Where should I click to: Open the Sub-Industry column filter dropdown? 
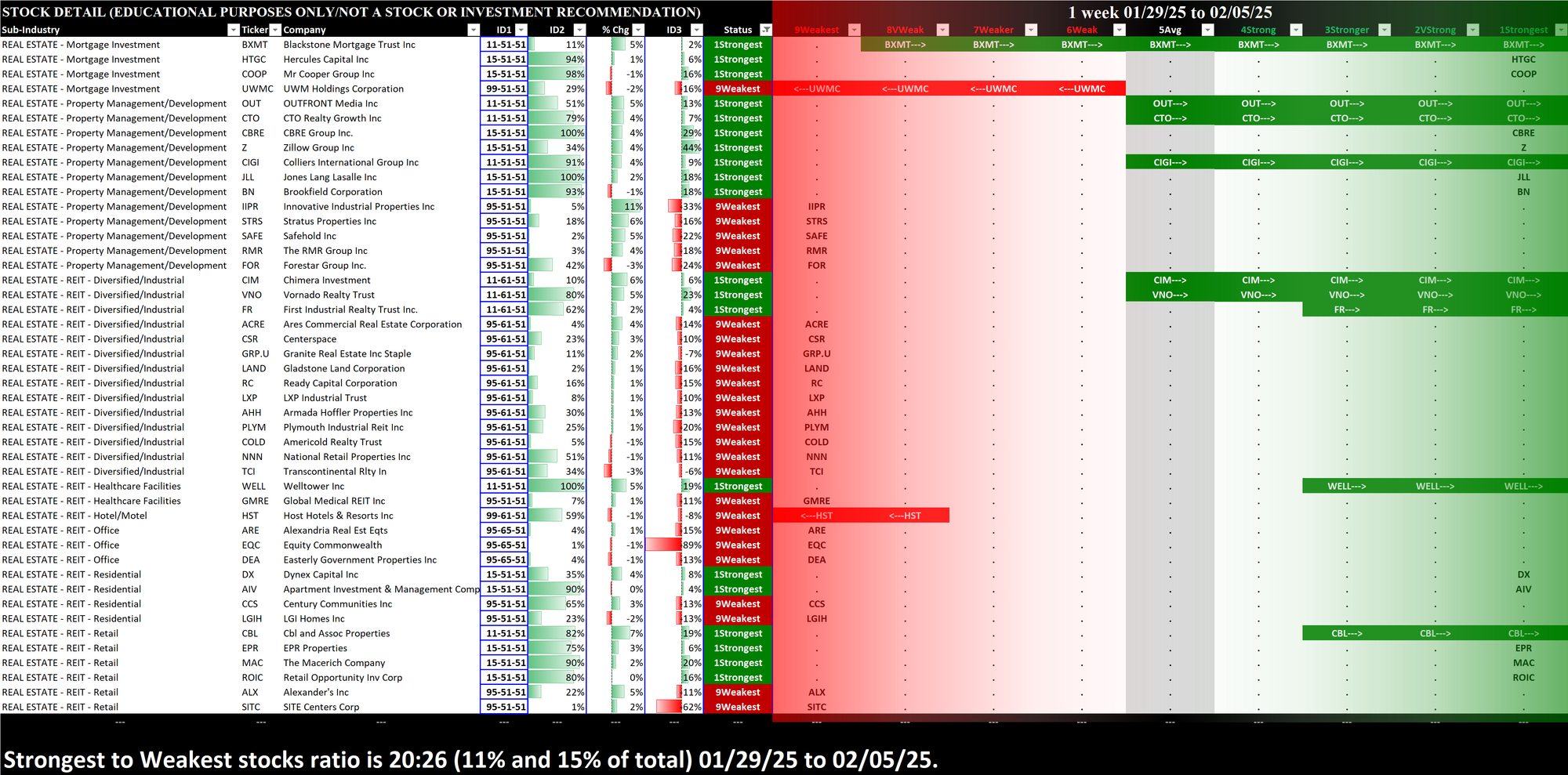click(x=233, y=30)
